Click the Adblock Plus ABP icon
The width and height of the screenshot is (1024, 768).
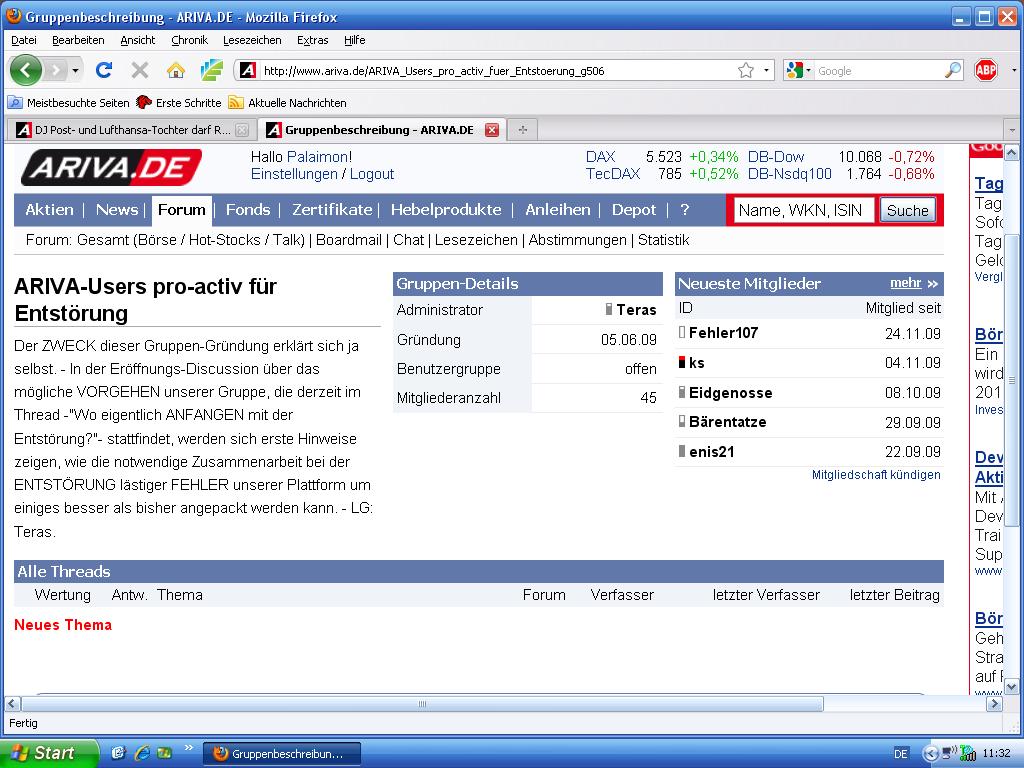[986, 70]
